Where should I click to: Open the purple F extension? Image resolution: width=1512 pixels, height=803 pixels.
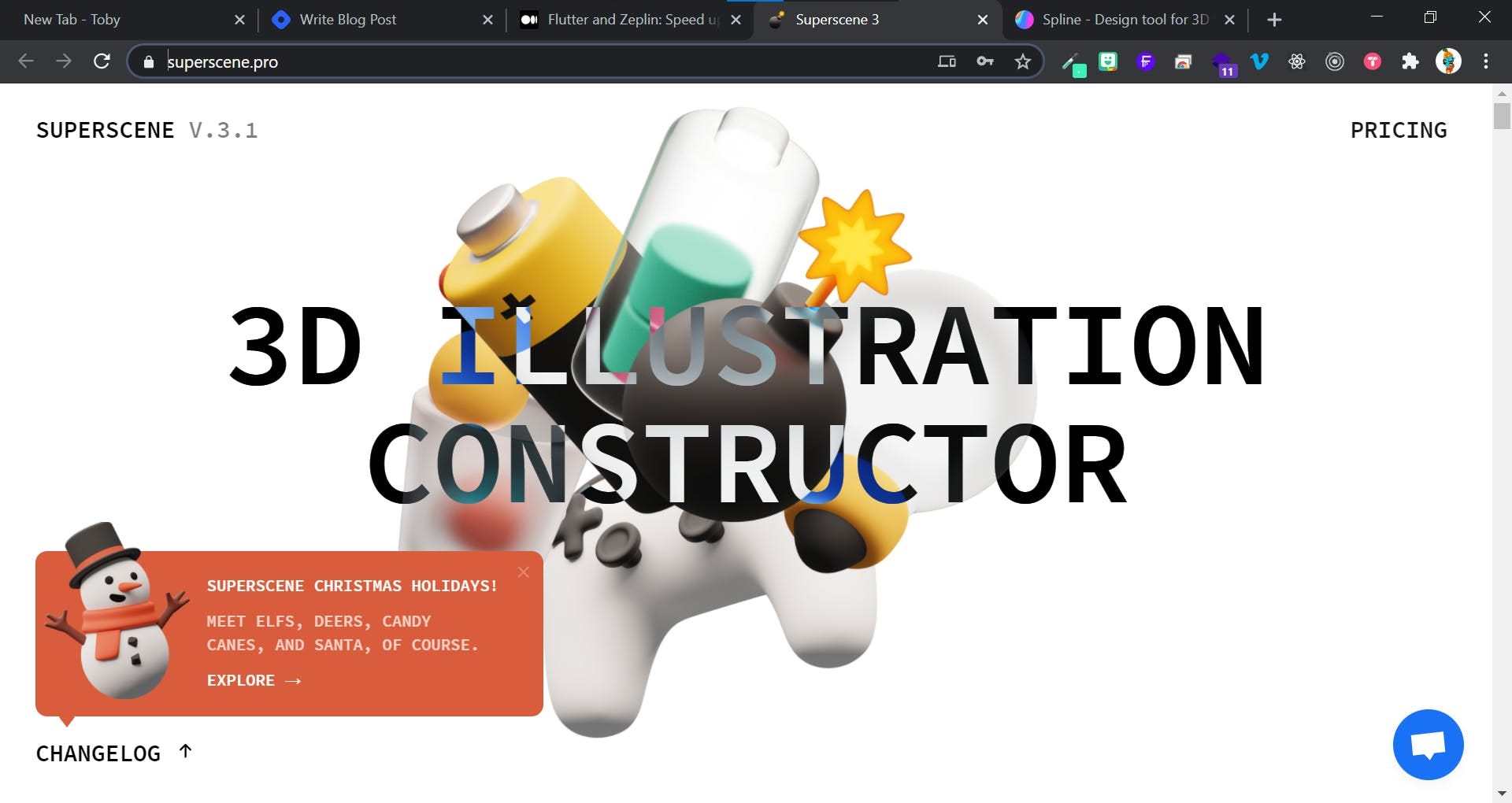[x=1146, y=61]
